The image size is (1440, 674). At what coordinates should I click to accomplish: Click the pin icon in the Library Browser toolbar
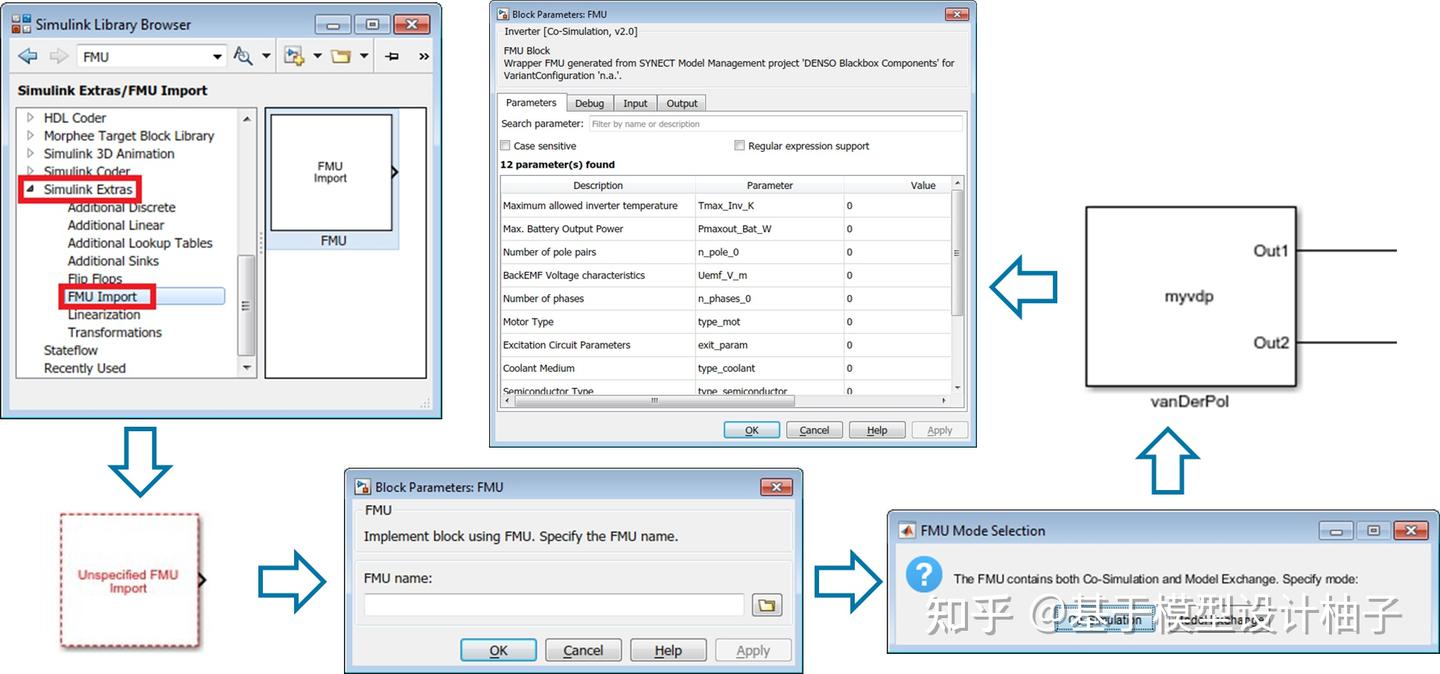pos(394,56)
